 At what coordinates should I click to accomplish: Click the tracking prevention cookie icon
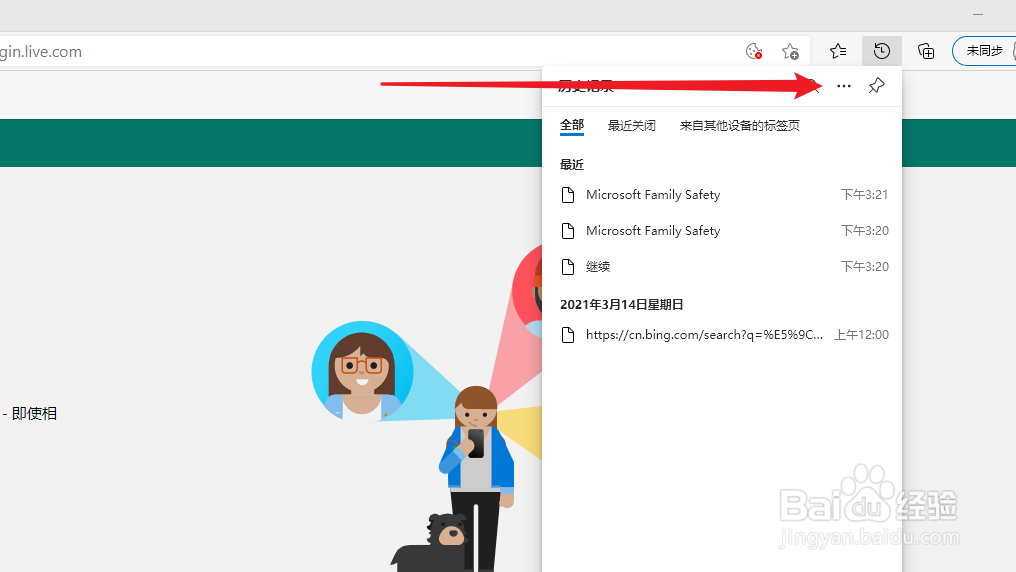[754, 51]
